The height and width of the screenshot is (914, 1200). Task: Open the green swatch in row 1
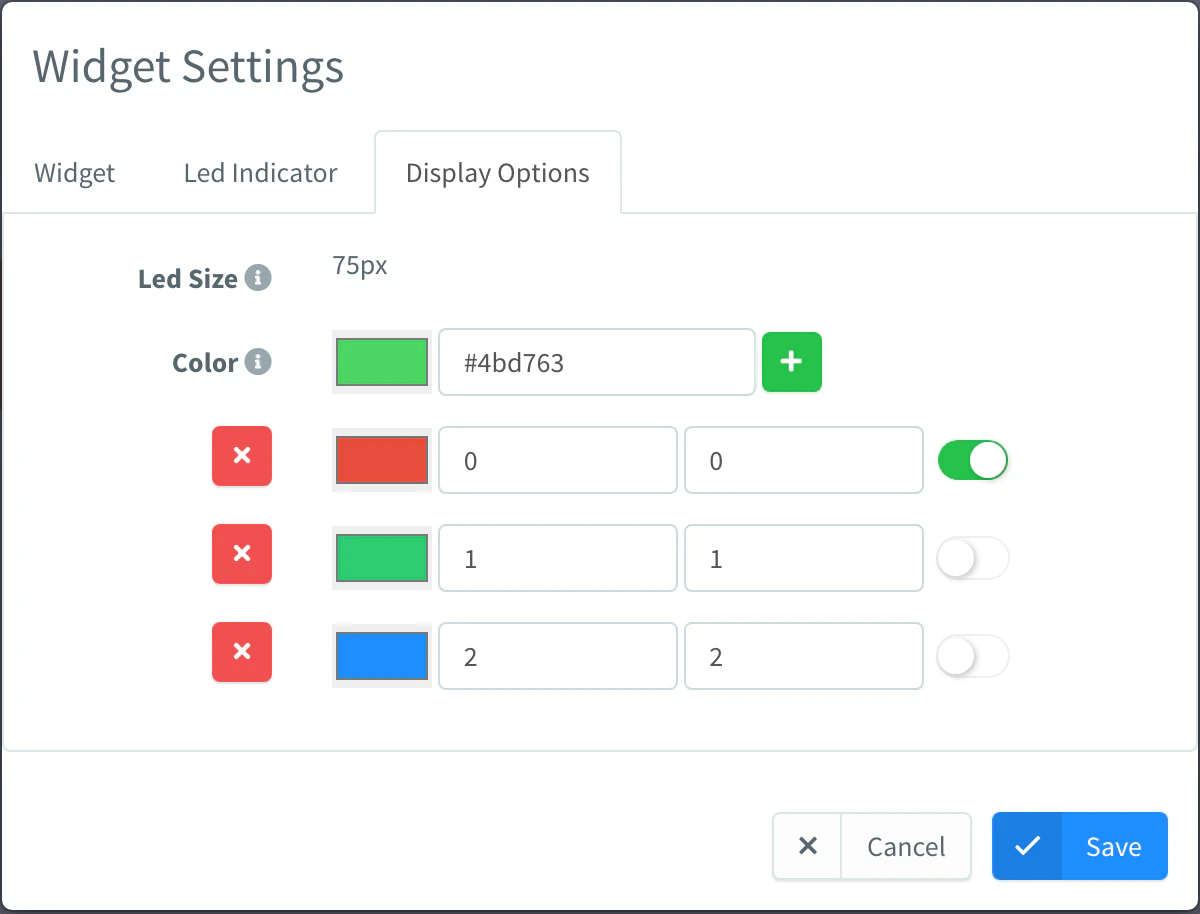tap(382, 558)
